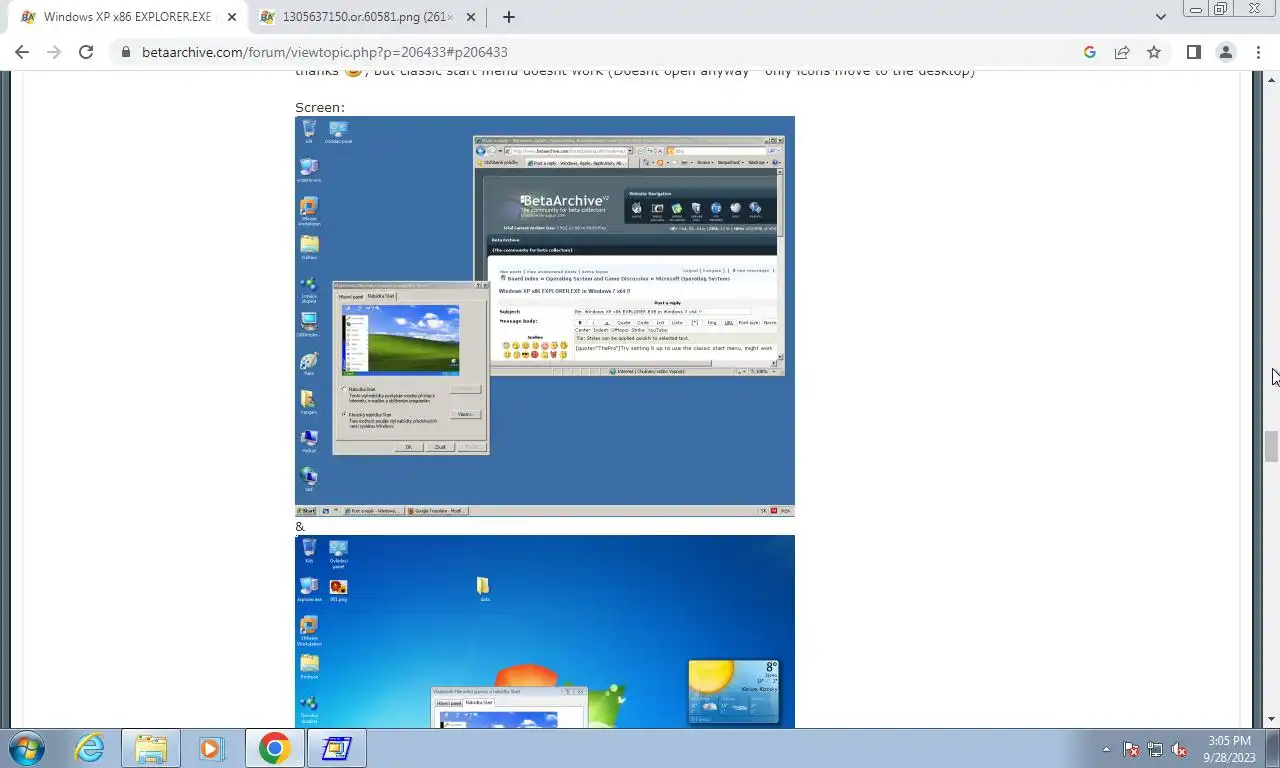Open the Chrome three-dot menu

pos(1257,52)
